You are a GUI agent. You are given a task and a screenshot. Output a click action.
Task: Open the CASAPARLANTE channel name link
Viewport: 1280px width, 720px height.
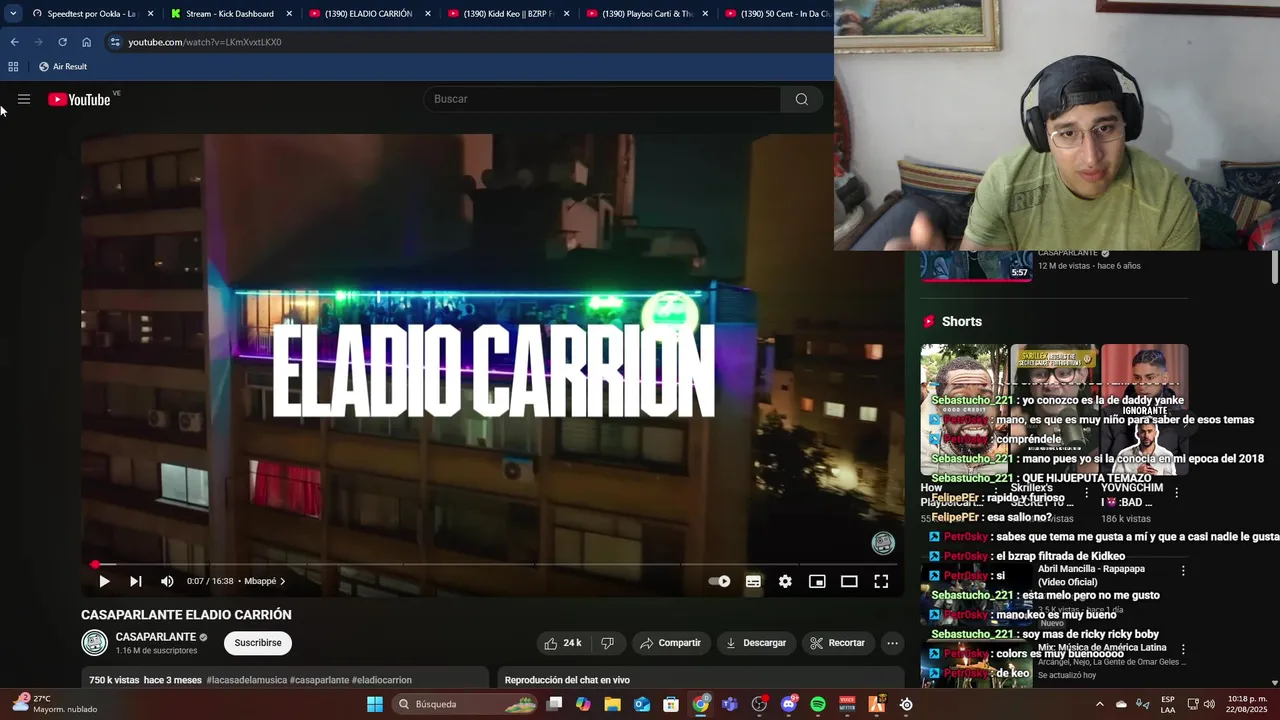tap(156, 637)
